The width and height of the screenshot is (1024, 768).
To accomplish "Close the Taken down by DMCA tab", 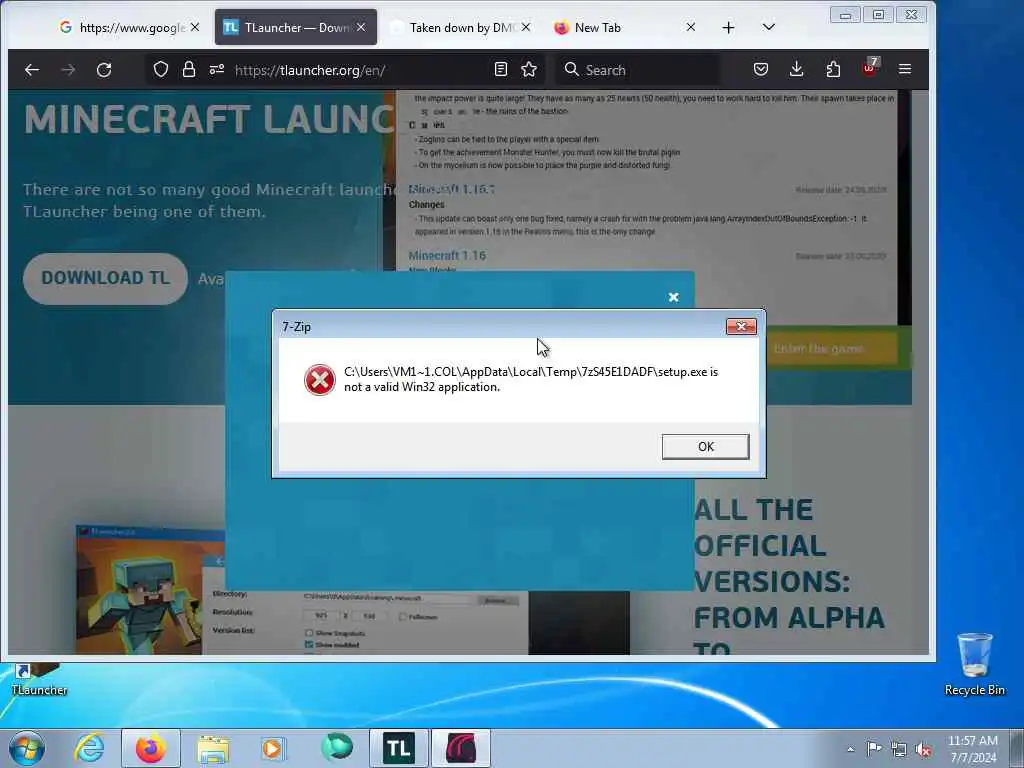I will (x=526, y=27).
